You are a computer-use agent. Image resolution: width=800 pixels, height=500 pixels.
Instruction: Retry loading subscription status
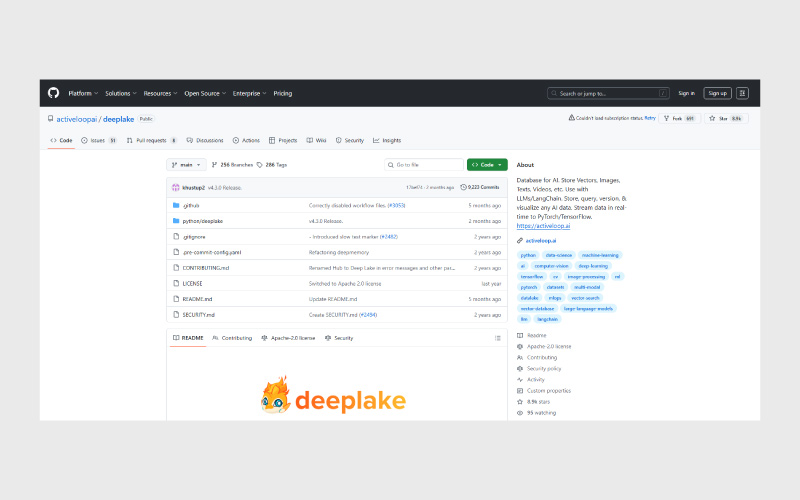(x=650, y=118)
